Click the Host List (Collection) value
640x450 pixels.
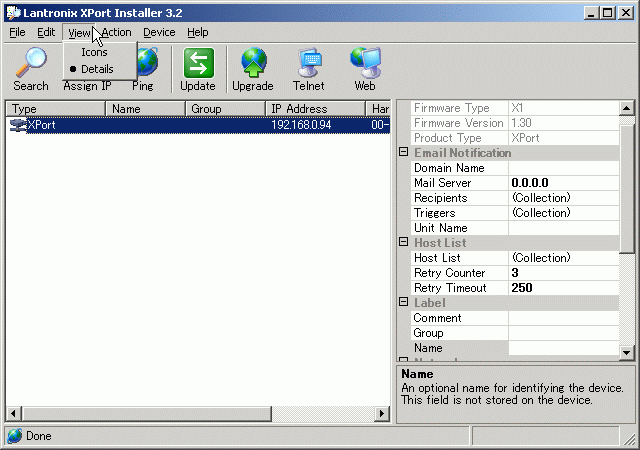564,258
